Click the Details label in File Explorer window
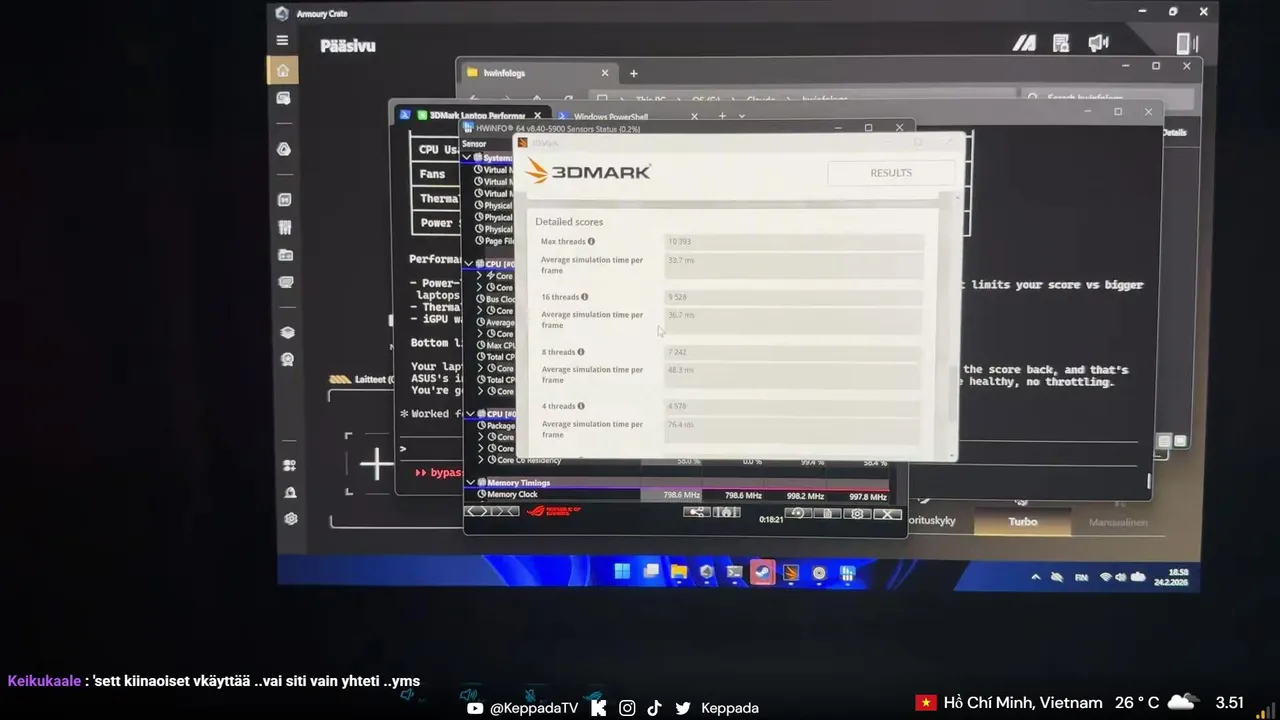1280x720 pixels. 1174,132
